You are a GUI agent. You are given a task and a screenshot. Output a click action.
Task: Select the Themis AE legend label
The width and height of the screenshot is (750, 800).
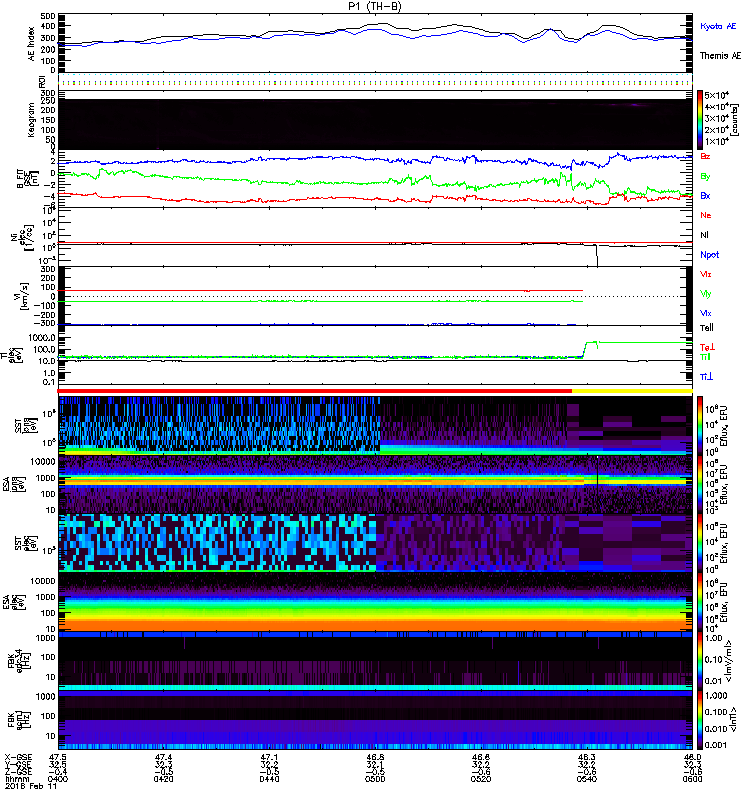tap(720, 56)
